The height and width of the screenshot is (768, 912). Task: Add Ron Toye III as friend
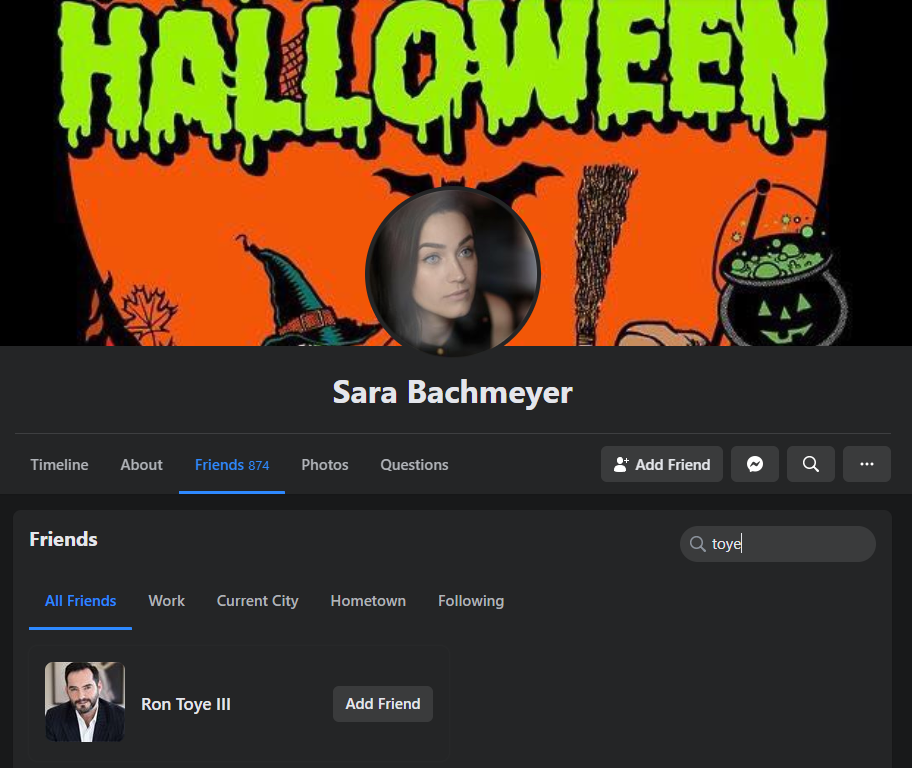[383, 704]
